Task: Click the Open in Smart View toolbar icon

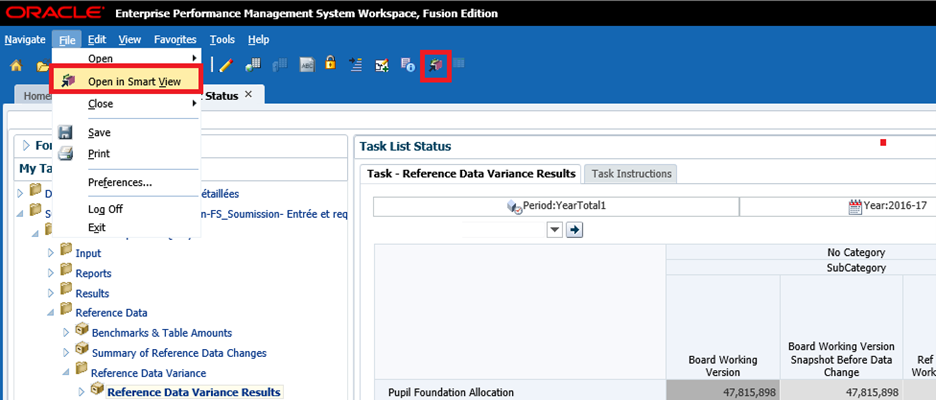Action: 435,65
